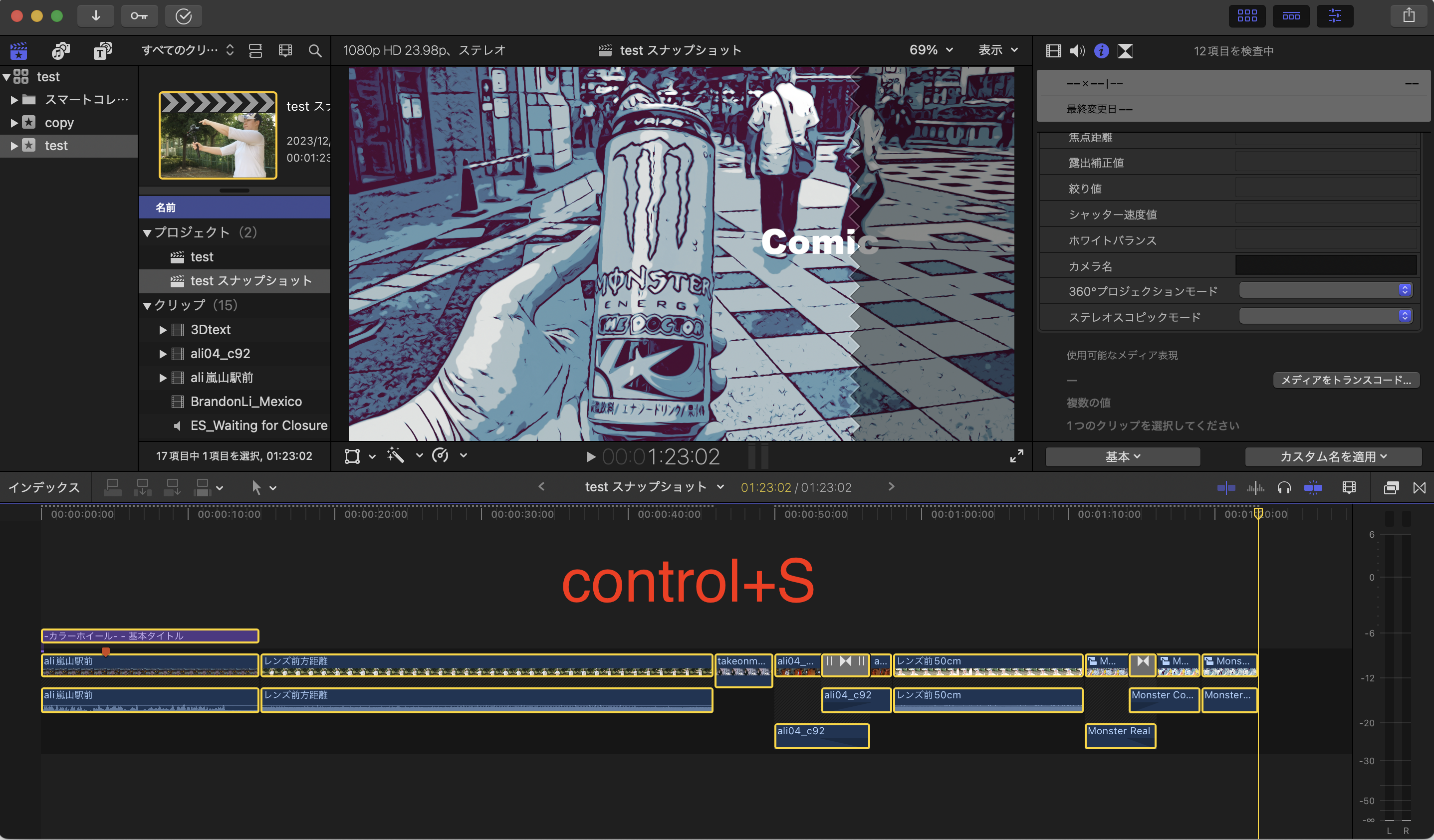1434x840 pixels.
Task: Click the メディアをトランスコード button
Action: [x=1346, y=380]
